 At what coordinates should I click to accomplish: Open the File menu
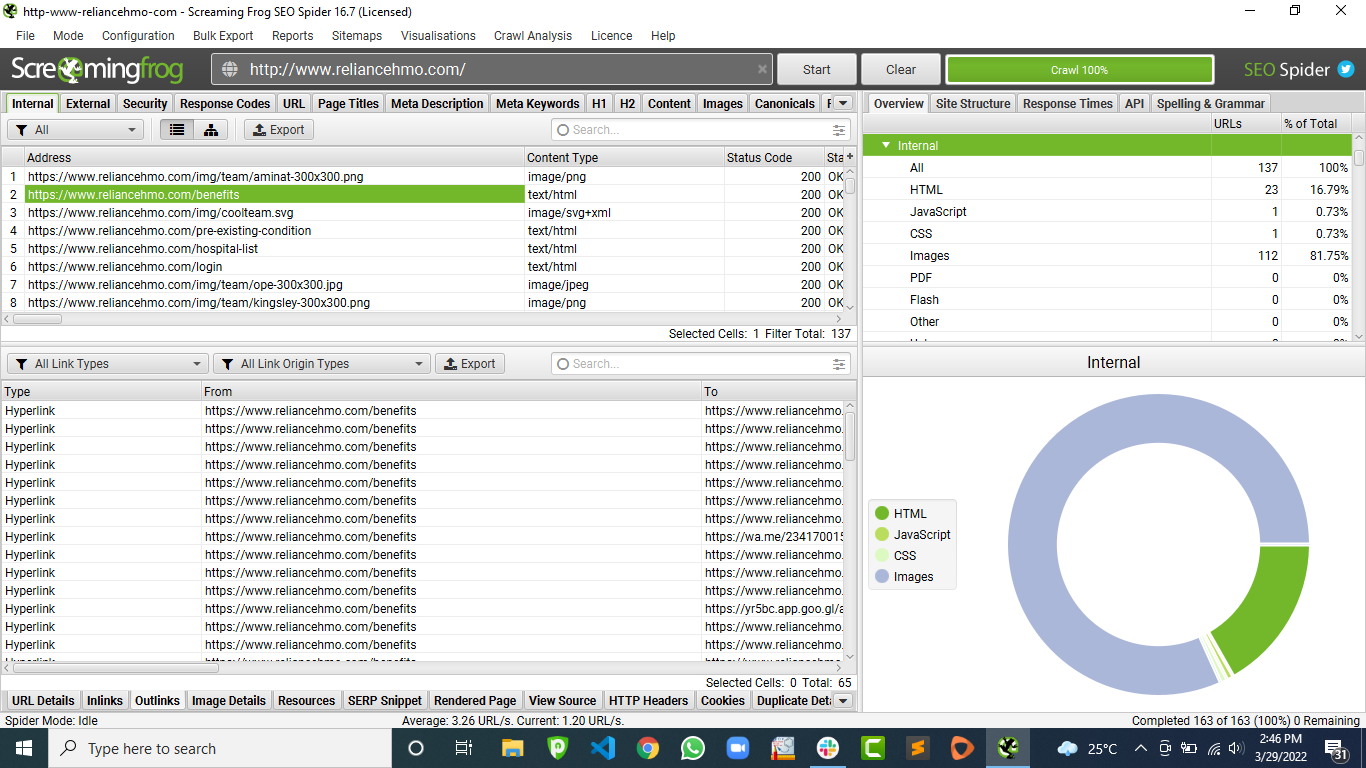tap(26, 35)
